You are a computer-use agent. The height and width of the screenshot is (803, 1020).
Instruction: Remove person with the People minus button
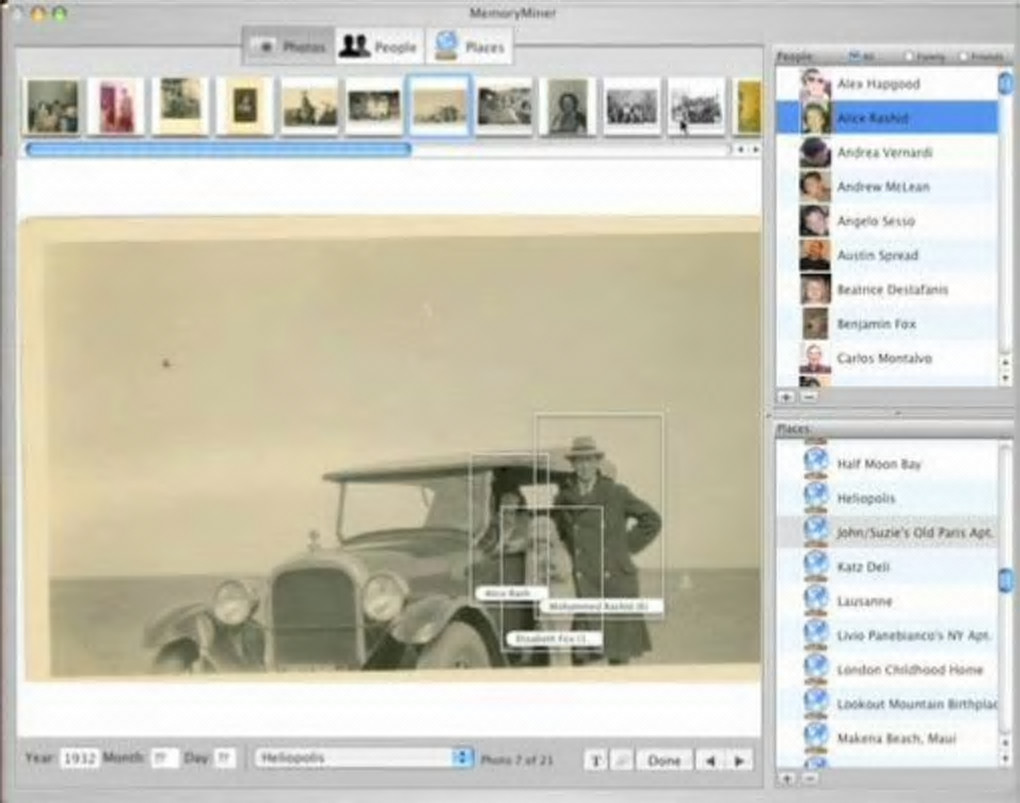tap(809, 396)
